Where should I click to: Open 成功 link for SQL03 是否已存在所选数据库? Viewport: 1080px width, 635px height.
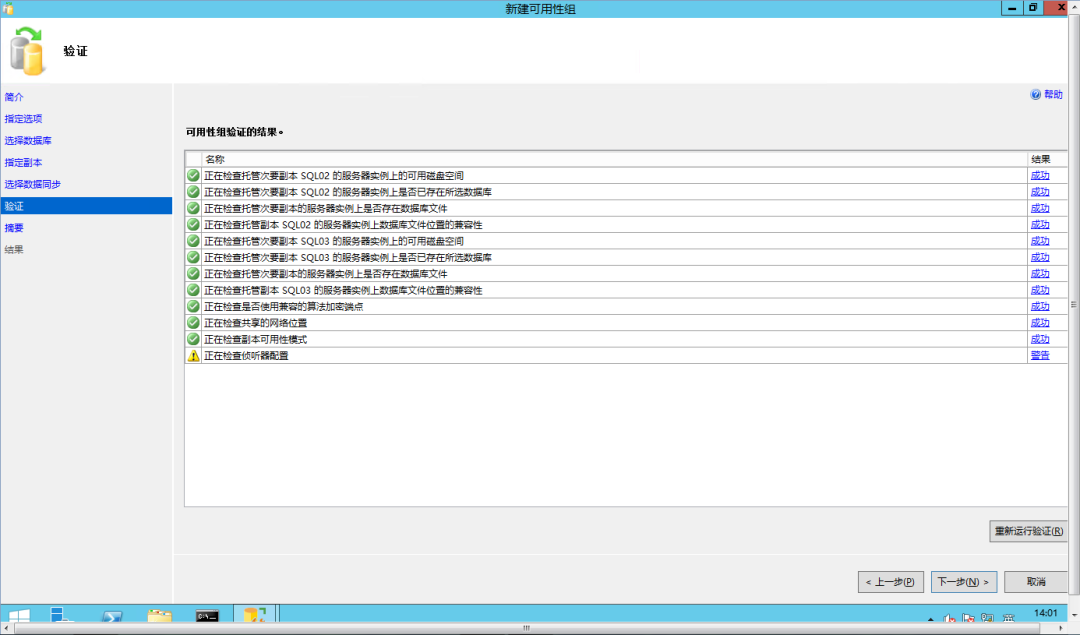[1039, 258]
